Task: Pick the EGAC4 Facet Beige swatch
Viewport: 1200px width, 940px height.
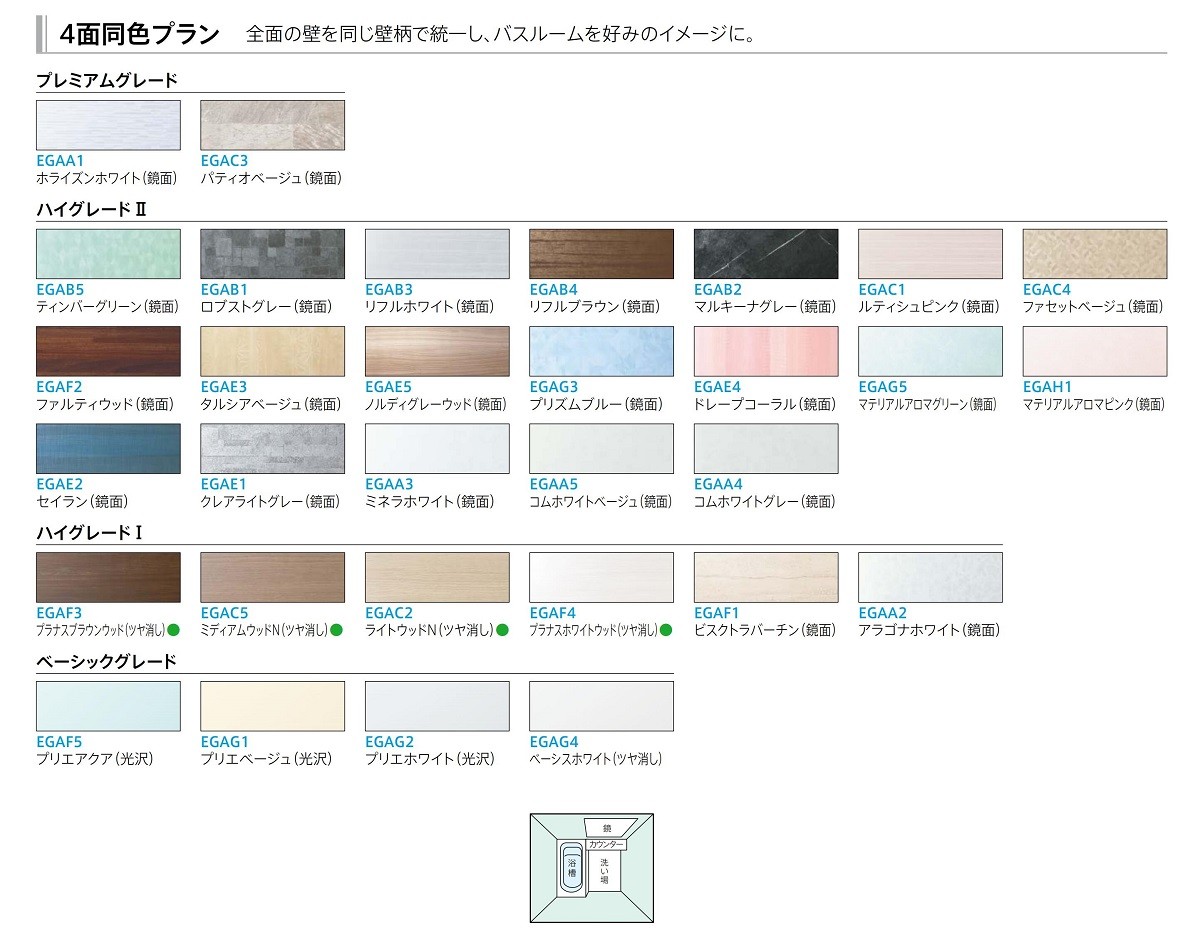Action: 1094,254
